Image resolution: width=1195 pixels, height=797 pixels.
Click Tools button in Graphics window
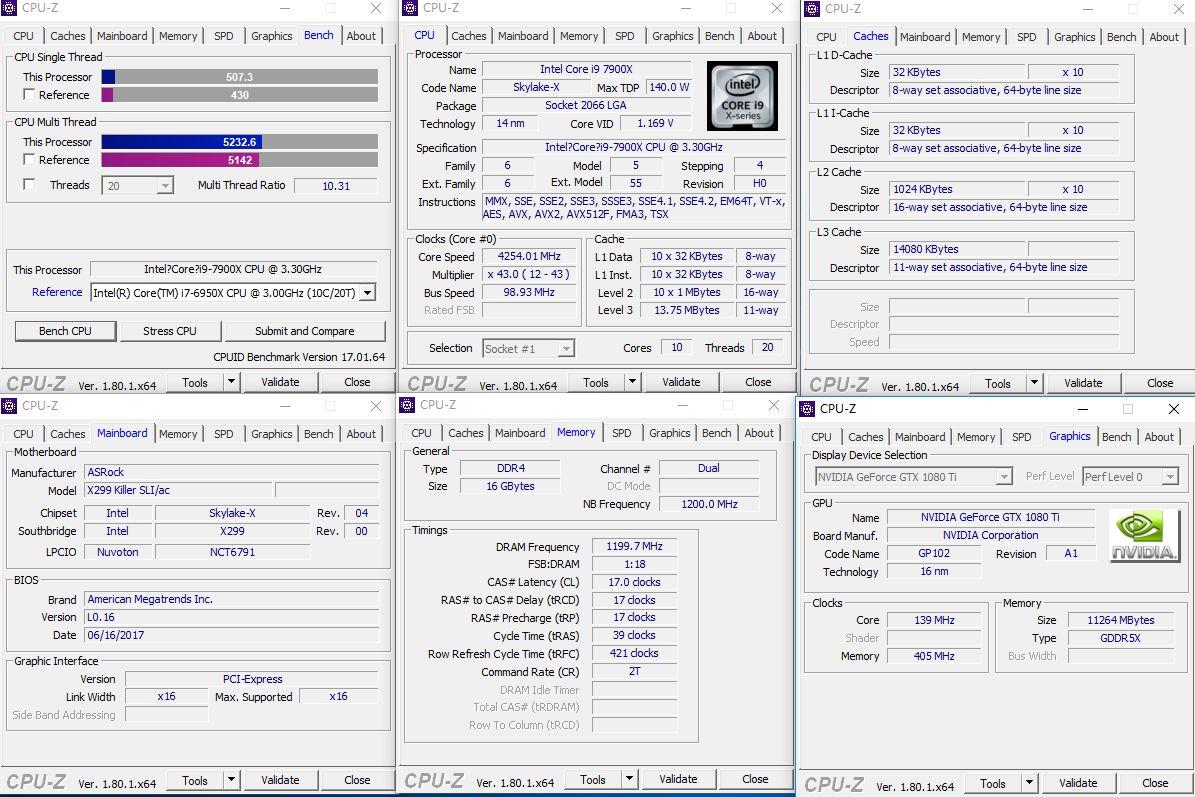coord(993,783)
